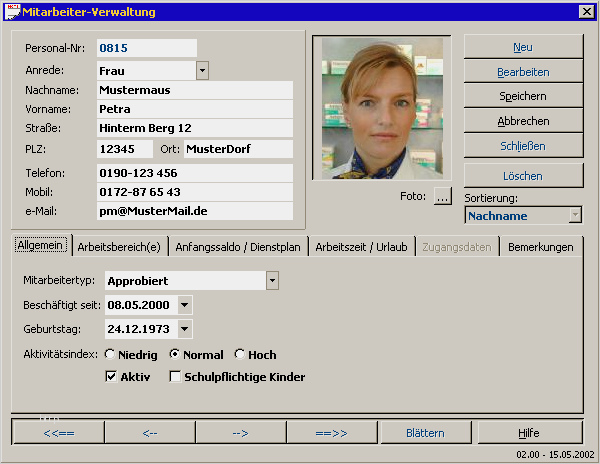This screenshot has height=464, width=600.
Task: Click the Löschen button
Action: click(523, 176)
